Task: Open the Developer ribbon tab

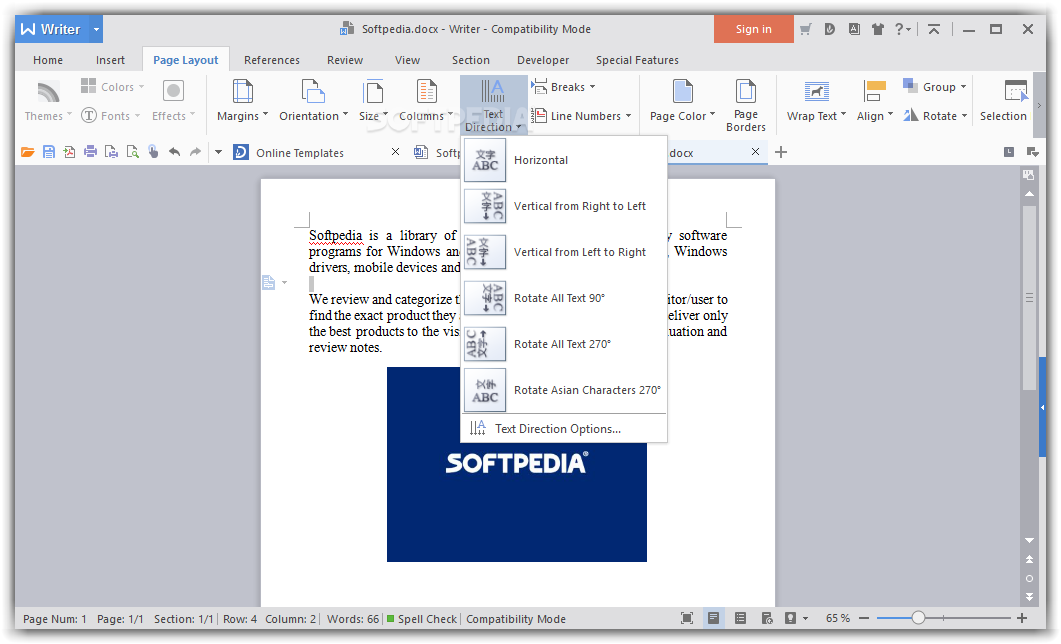Action: 543,60
